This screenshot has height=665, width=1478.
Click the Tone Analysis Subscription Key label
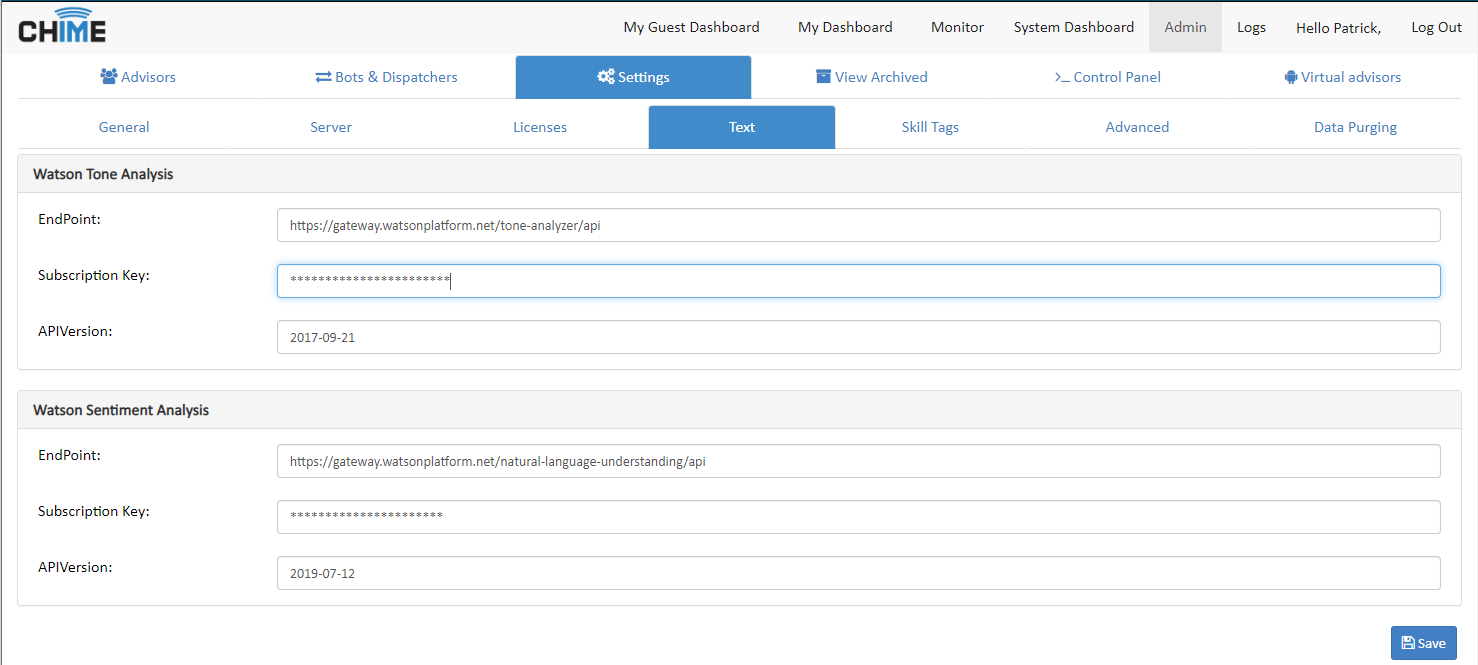tap(94, 275)
